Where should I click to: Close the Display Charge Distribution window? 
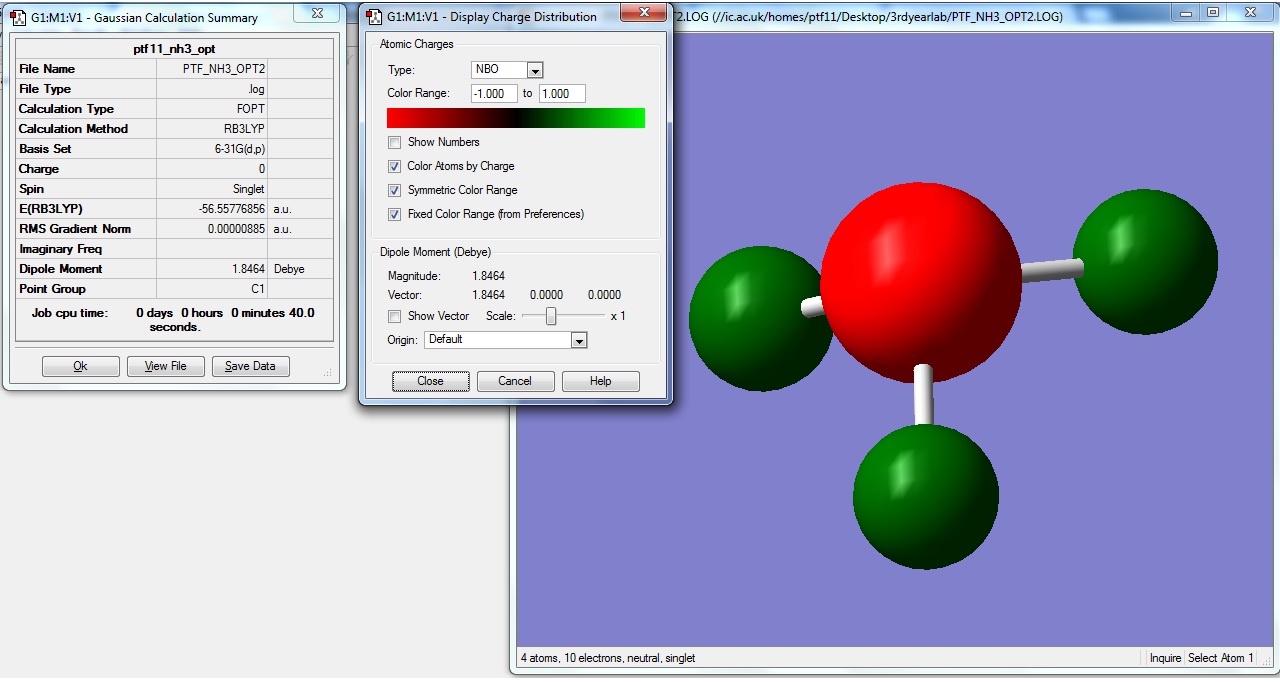(643, 13)
